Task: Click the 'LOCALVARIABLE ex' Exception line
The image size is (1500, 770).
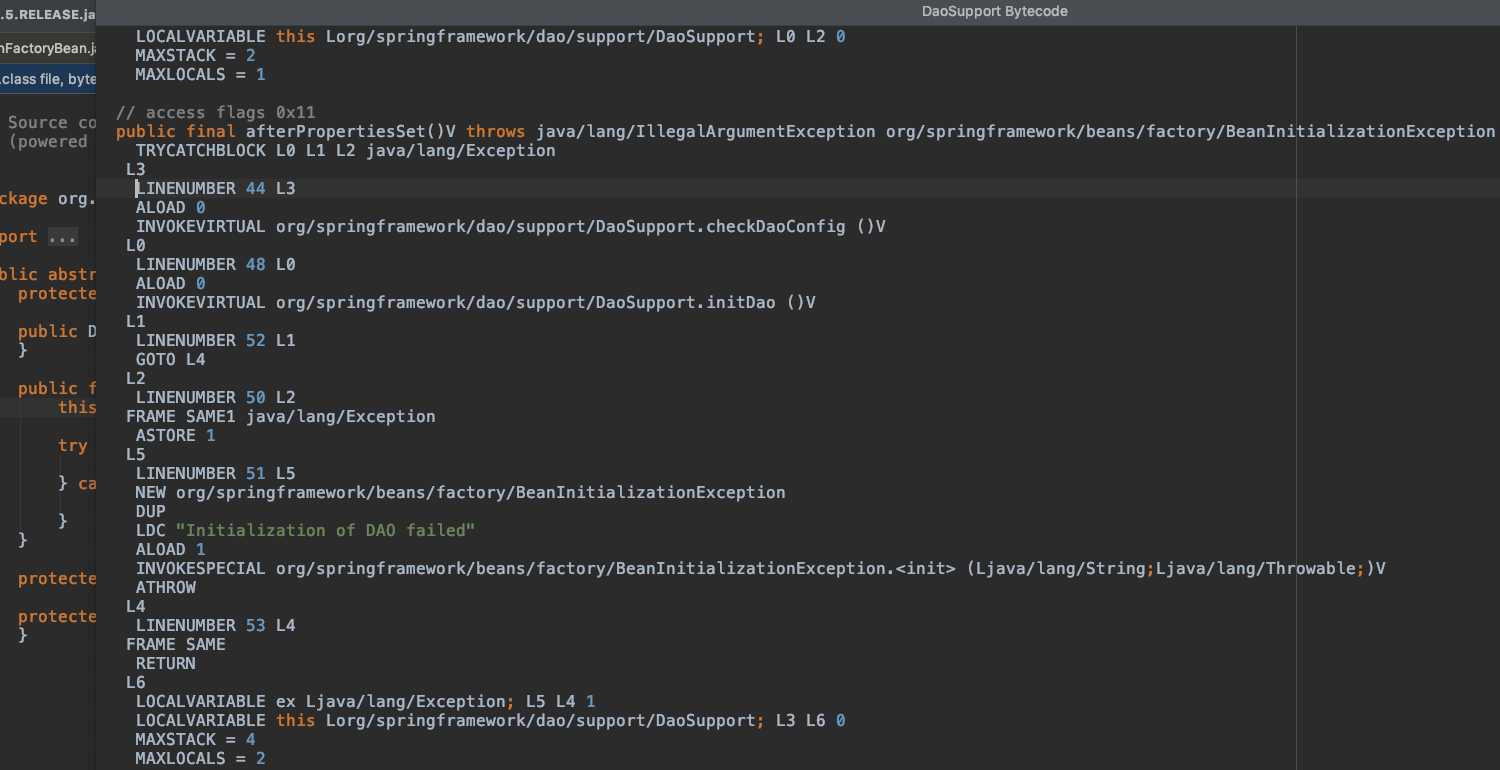Action: coord(365,701)
